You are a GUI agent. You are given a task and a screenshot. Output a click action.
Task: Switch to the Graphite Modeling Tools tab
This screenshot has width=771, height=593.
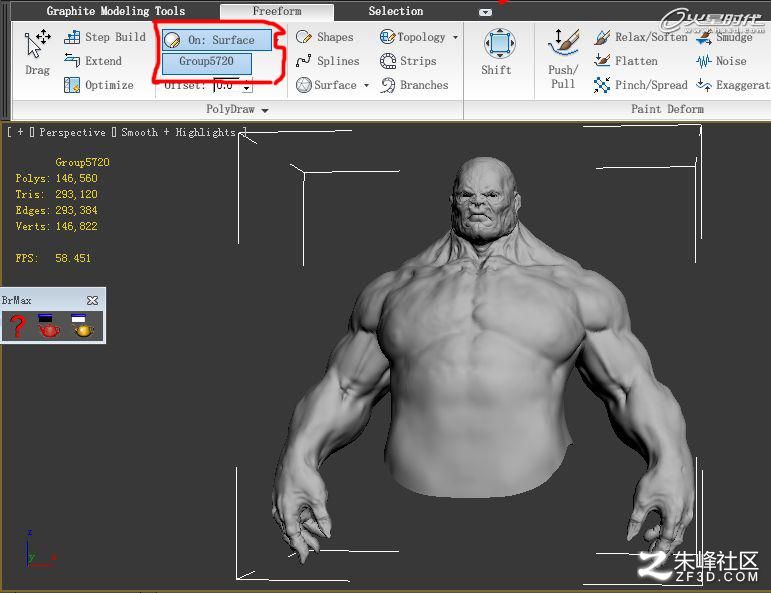(x=116, y=11)
